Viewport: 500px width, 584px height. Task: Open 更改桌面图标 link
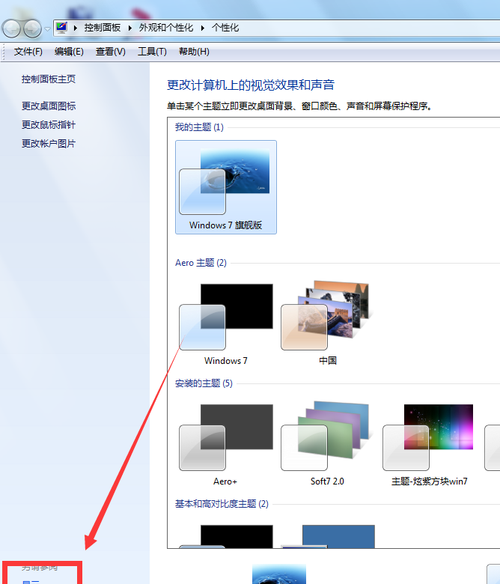click(x=48, y=106)
